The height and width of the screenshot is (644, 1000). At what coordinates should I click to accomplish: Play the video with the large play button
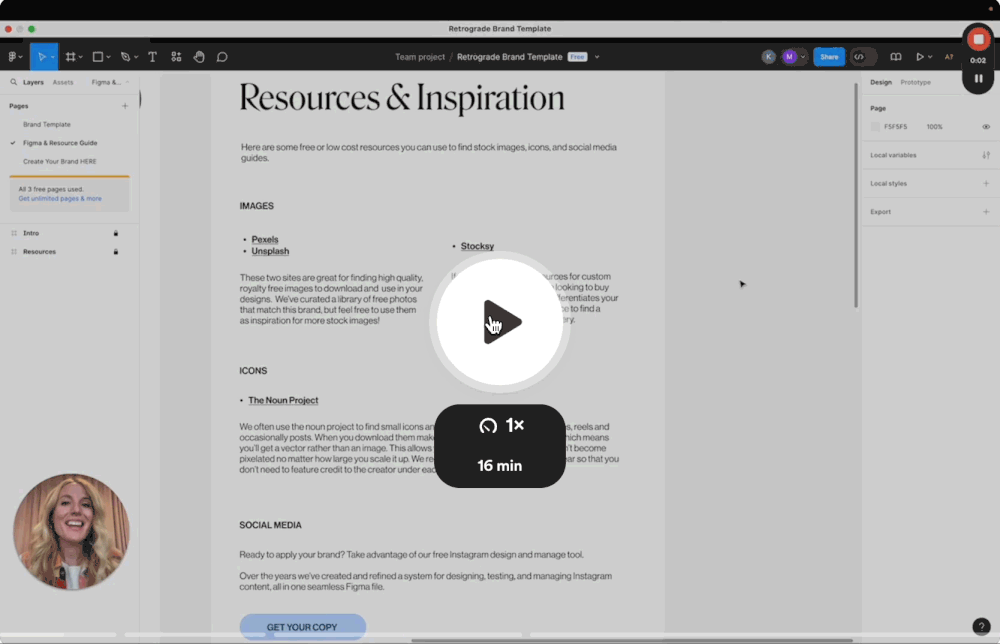500,322
